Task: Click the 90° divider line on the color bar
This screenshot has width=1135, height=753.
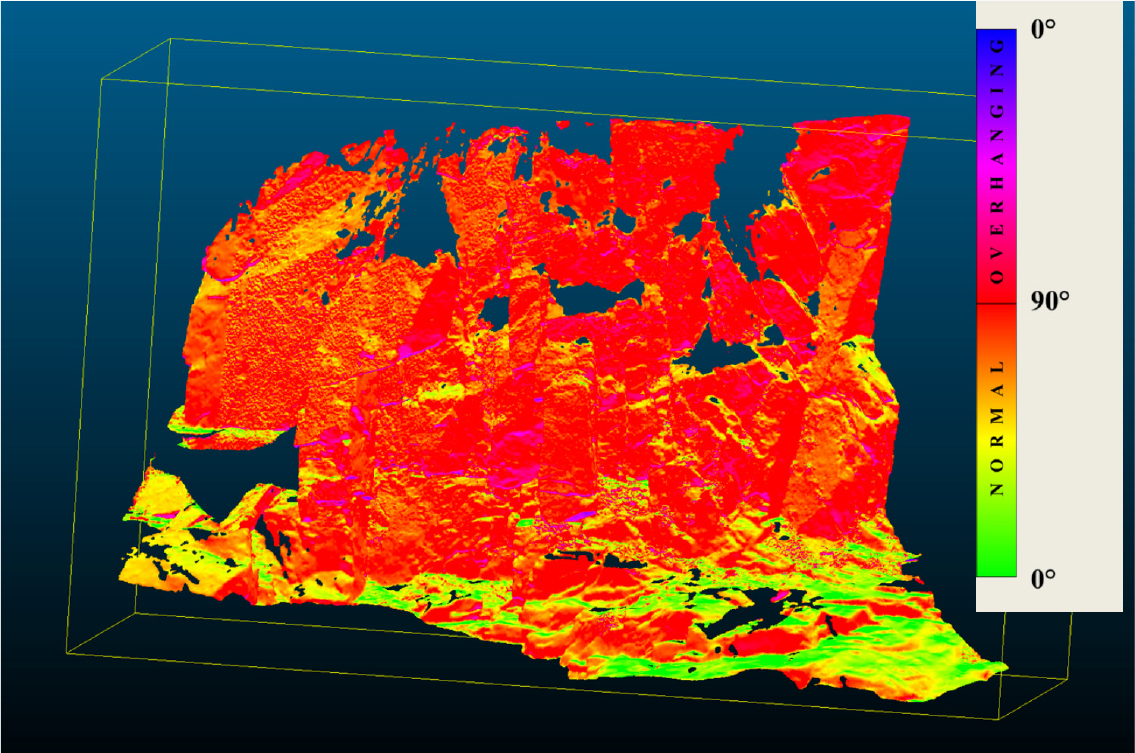Action: 996,302
